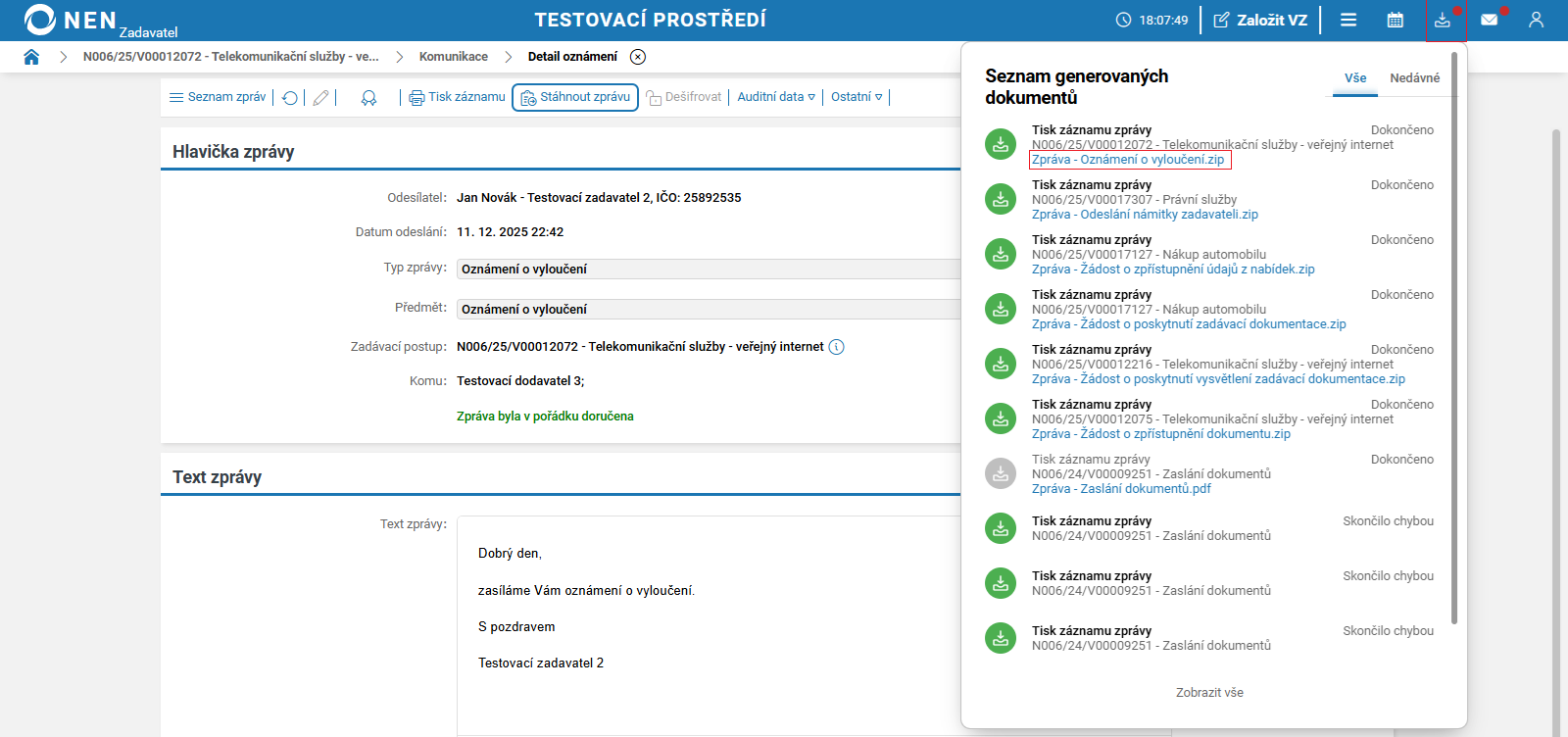Click green download icon for Žádost o poskytnutí vysvětlení

(1001, 365)
